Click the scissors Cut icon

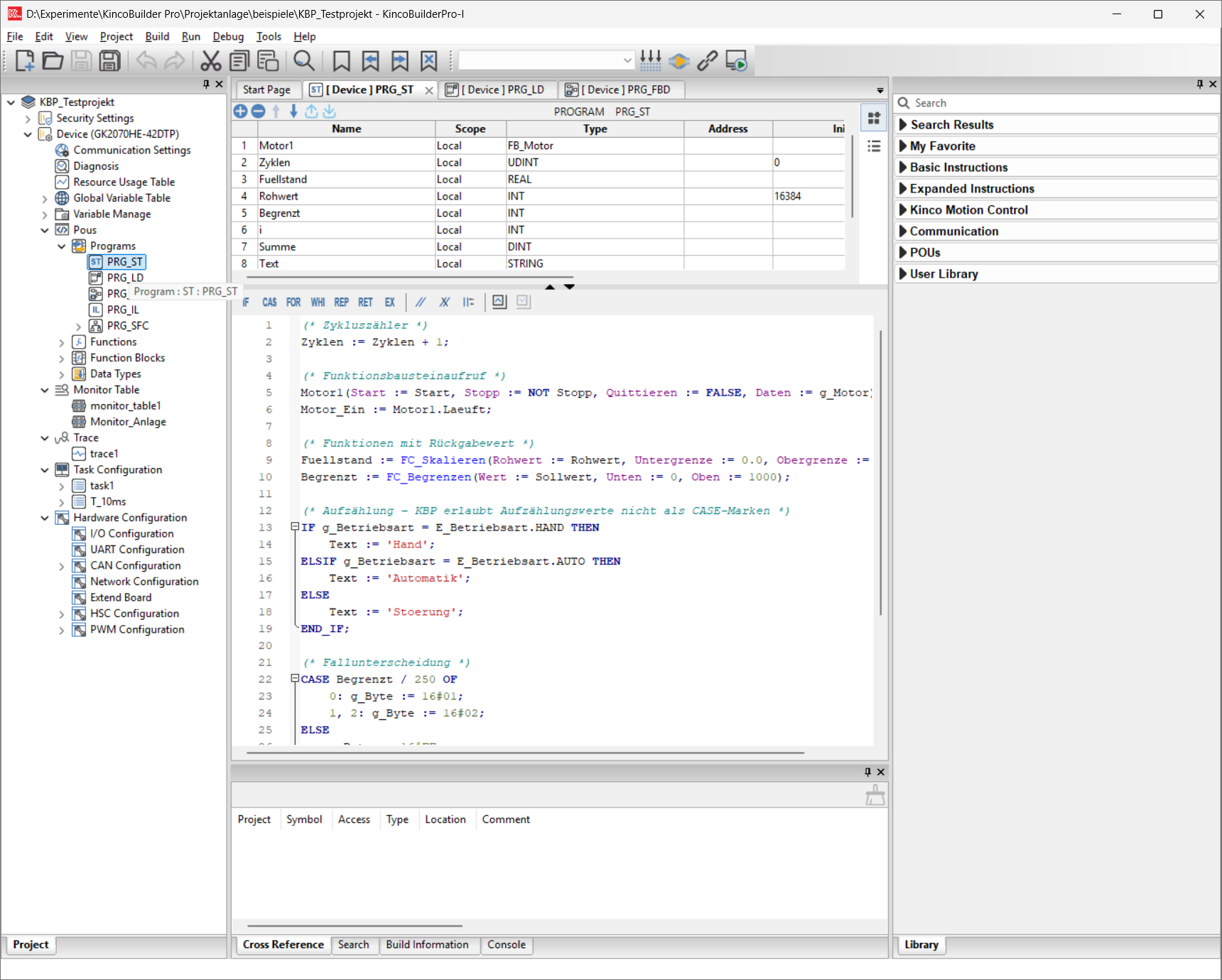[210, 61]
